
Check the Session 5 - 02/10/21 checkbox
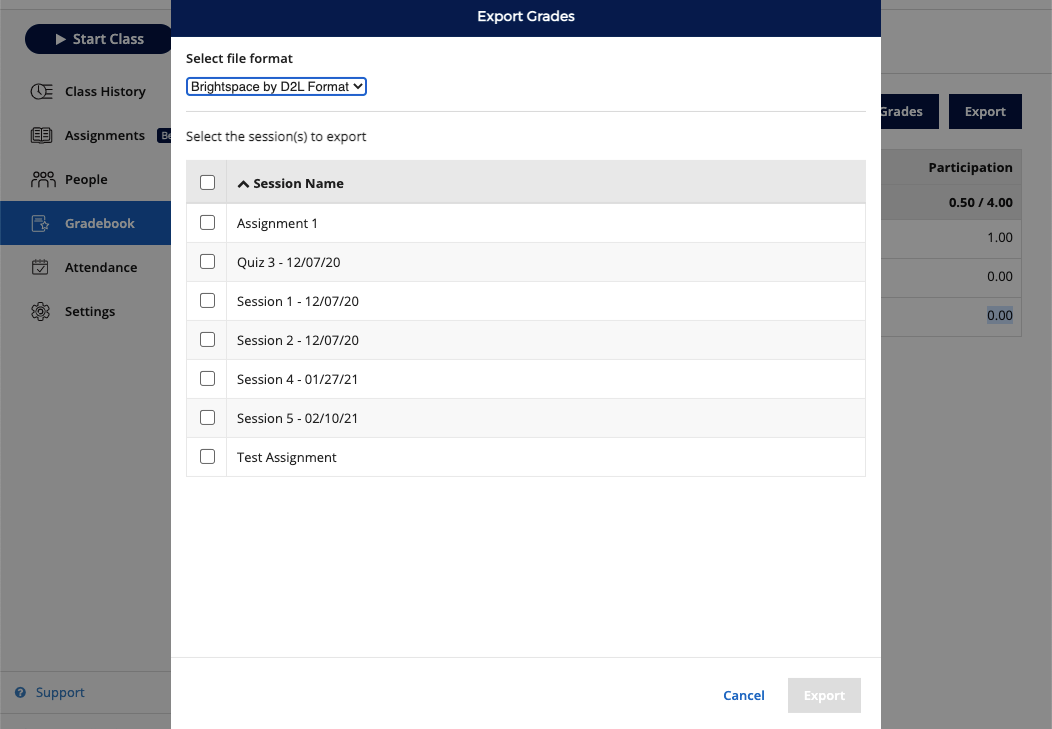[207, 417]
